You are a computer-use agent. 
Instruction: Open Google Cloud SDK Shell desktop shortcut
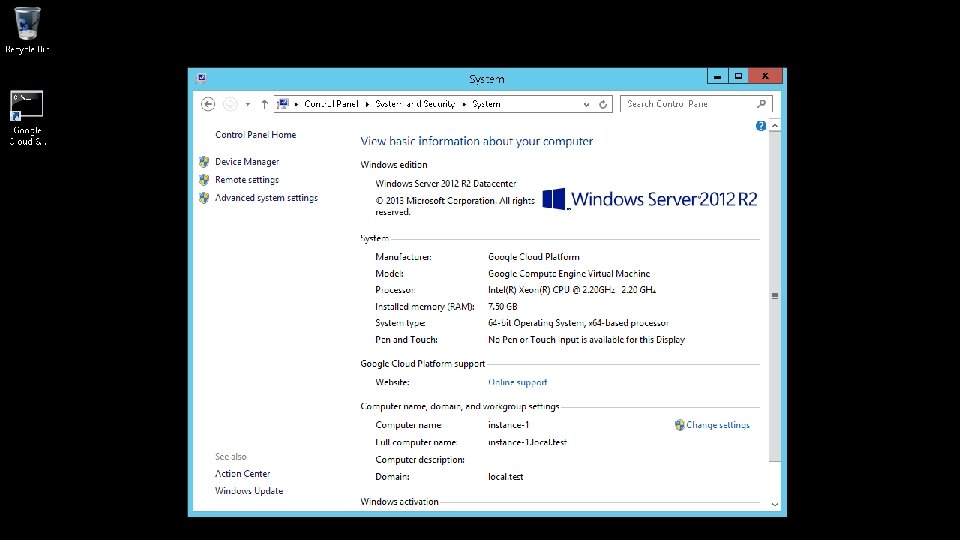(27, 118)
